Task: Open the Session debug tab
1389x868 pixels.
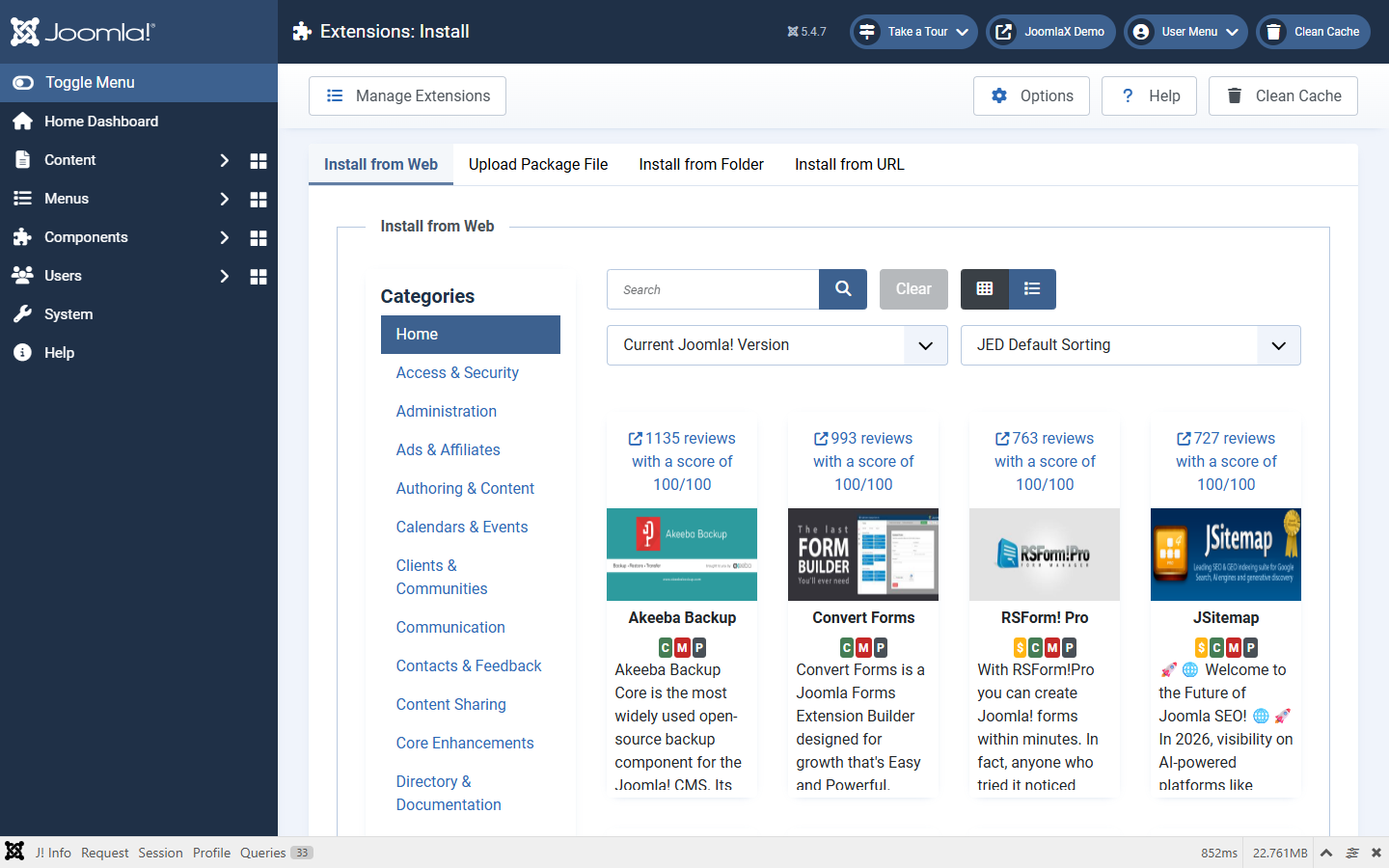Action: [160, 853]
